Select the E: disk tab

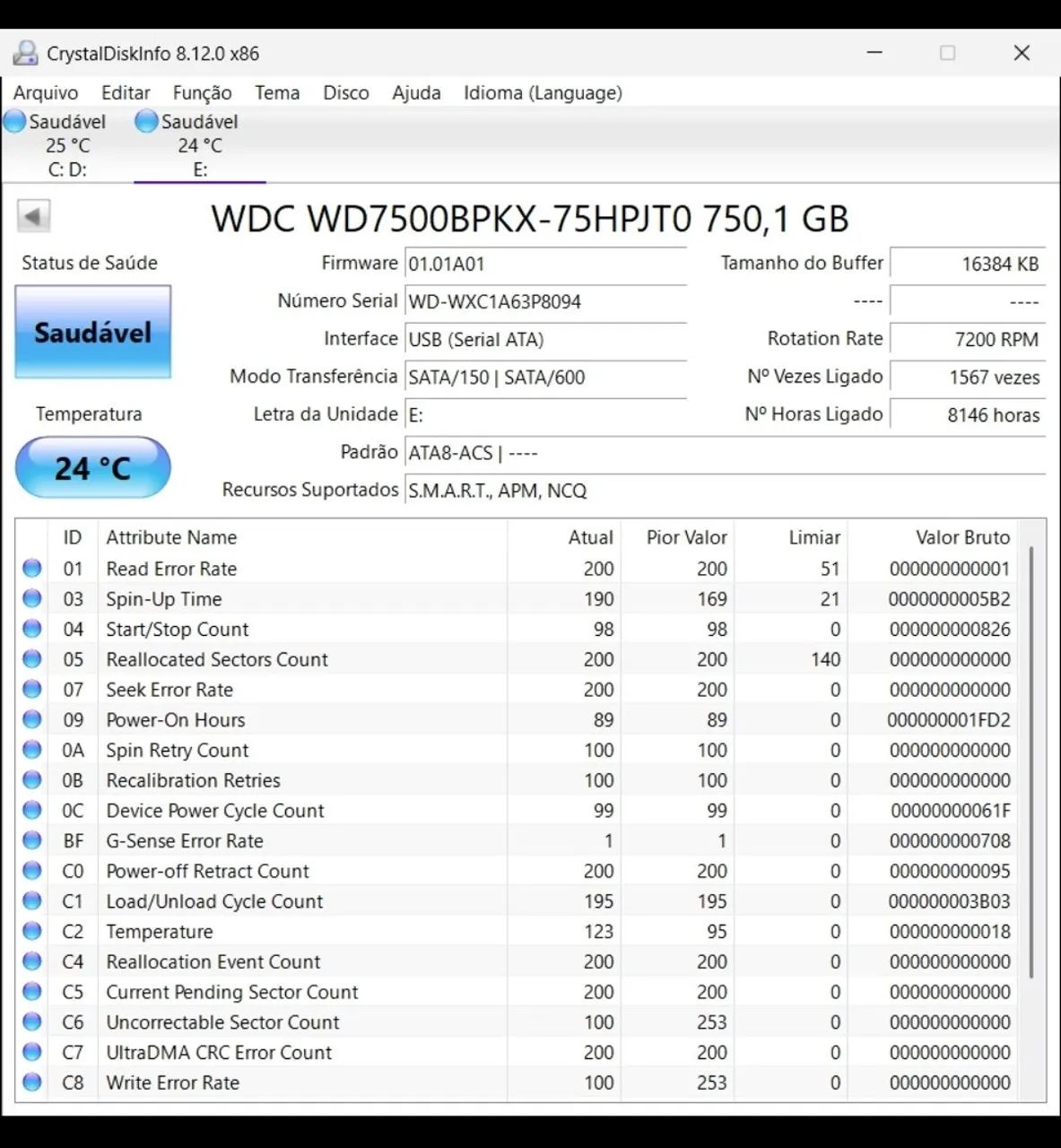(x=199, y=144)
